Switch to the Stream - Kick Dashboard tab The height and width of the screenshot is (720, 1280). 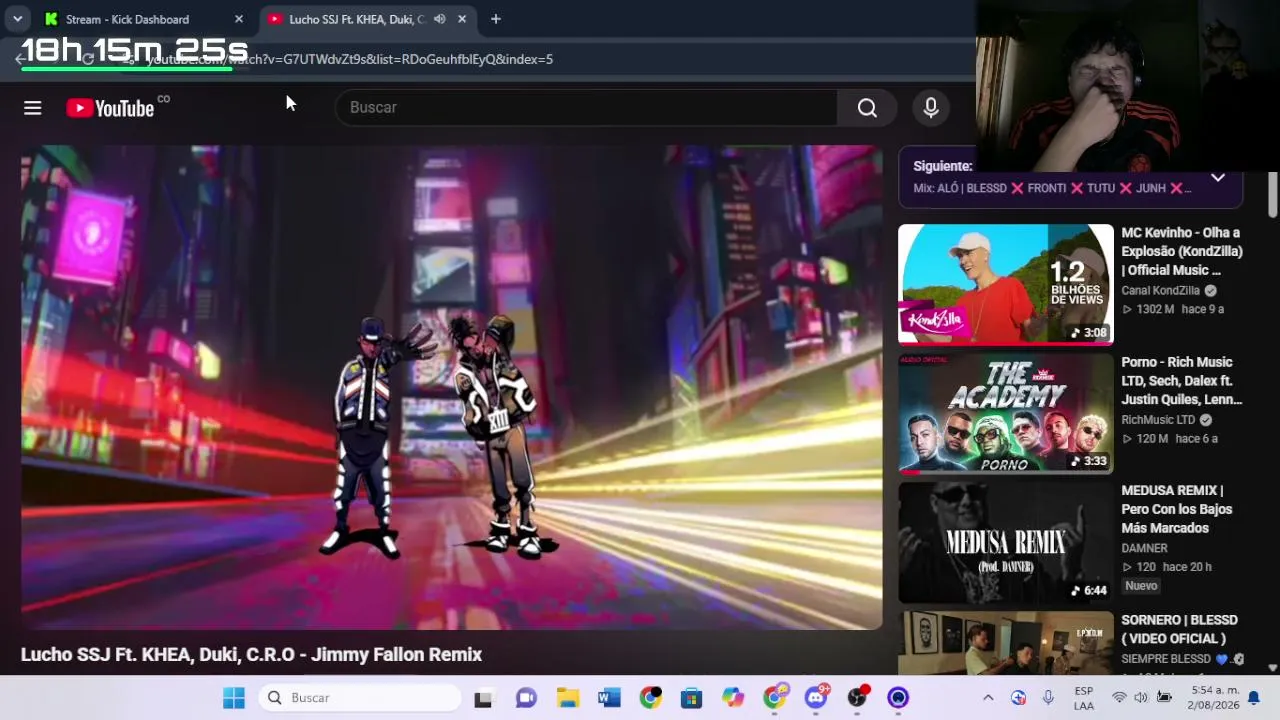144,19
